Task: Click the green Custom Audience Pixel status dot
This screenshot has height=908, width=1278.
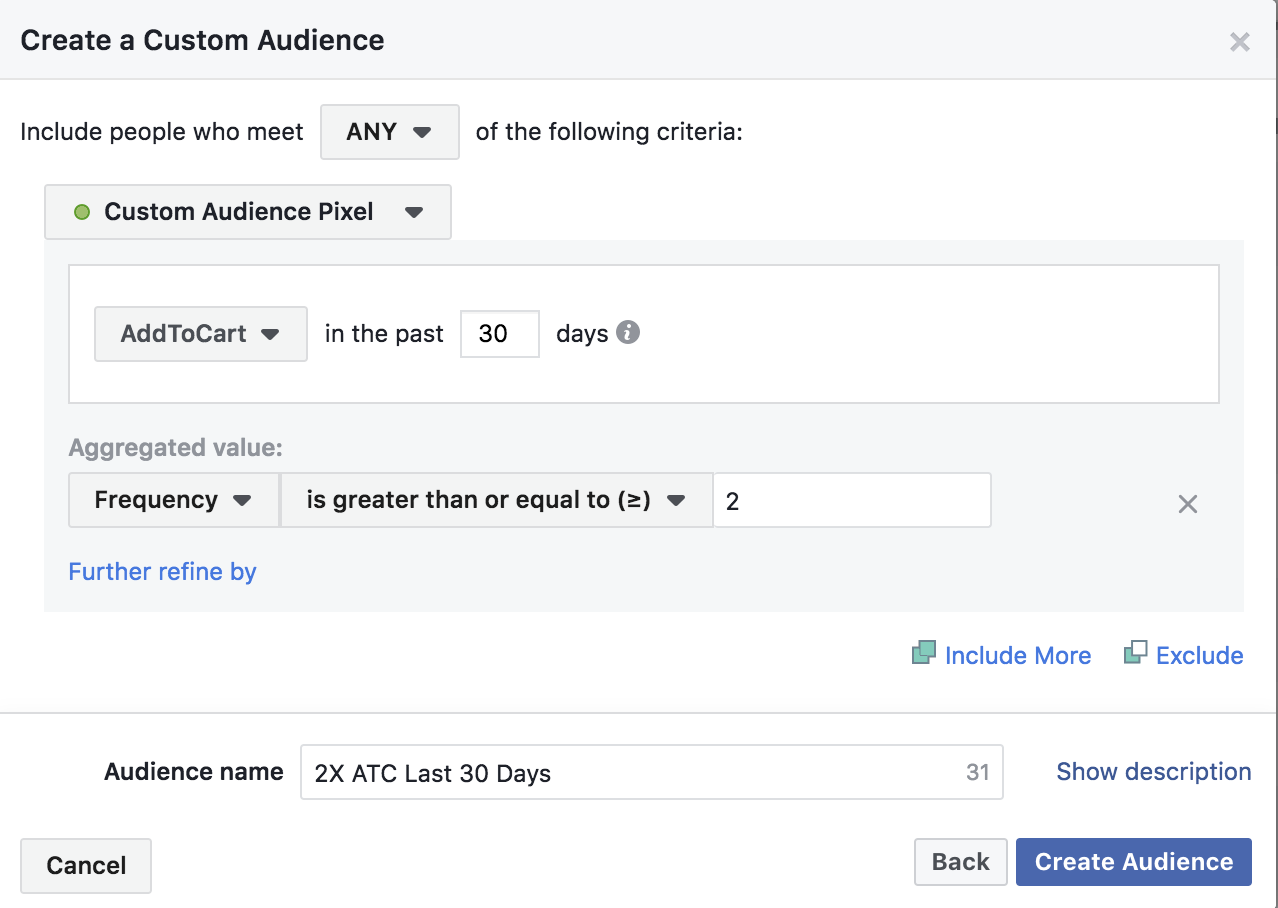Action: point(82,212)
